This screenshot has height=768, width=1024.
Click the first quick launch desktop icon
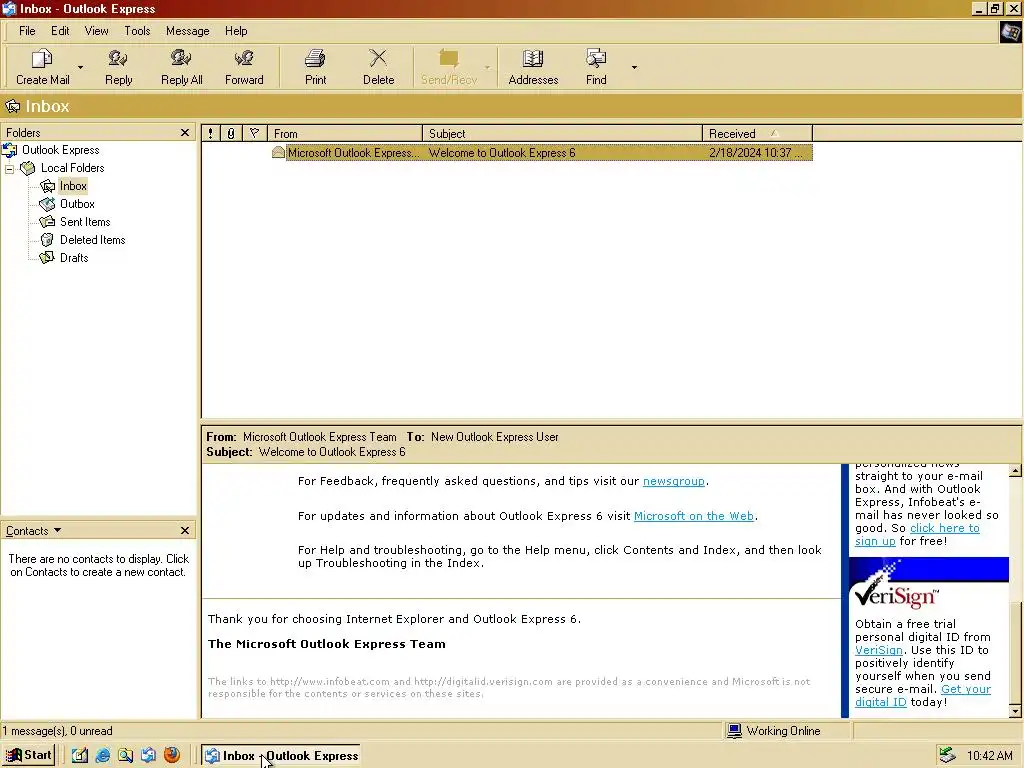pyautogui.click(x=80, y=756)
